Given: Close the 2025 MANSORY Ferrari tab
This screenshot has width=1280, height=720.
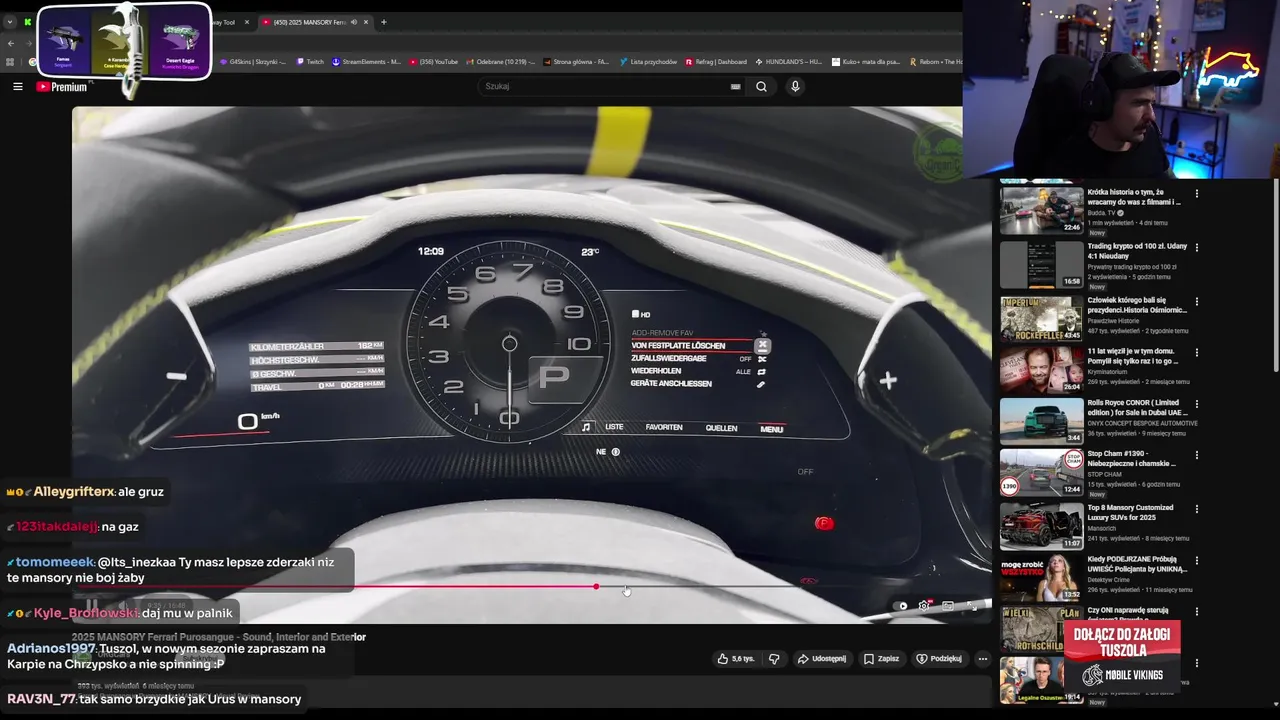Looking at the screenshot, I should pyautogui.click(x=366, y=22).
